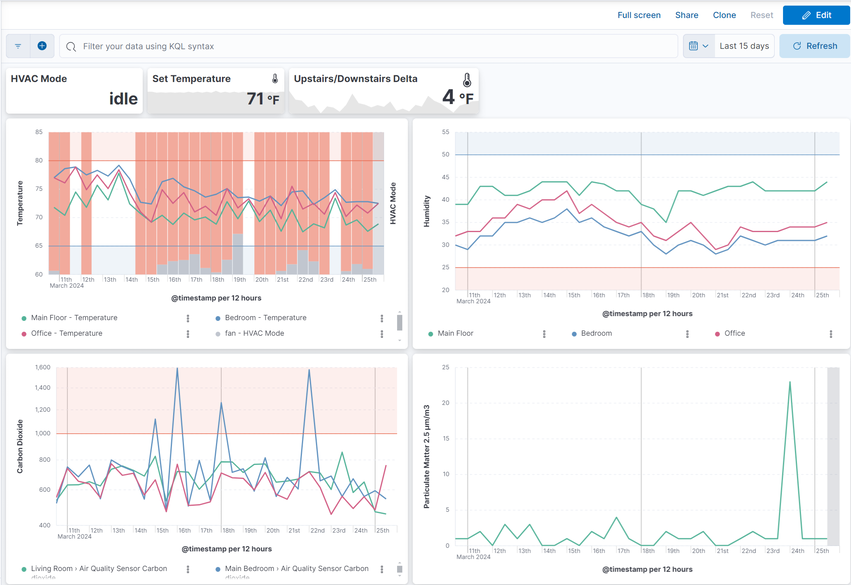The height and width of the screenshot is (585, 851).
Task: Click the Set Temperature 71 °F value
Action: [263, 99]
